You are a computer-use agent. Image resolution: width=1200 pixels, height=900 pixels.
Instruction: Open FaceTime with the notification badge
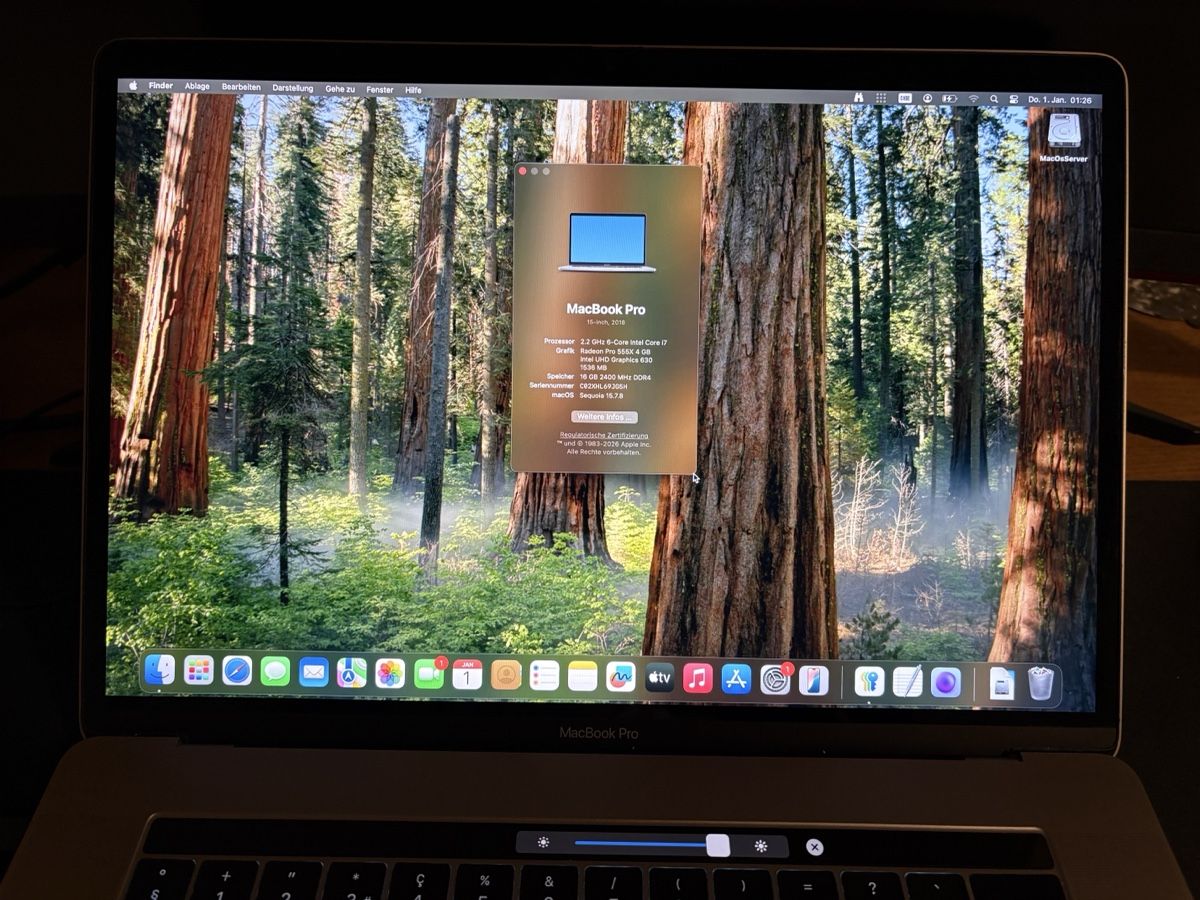(429, 673)
